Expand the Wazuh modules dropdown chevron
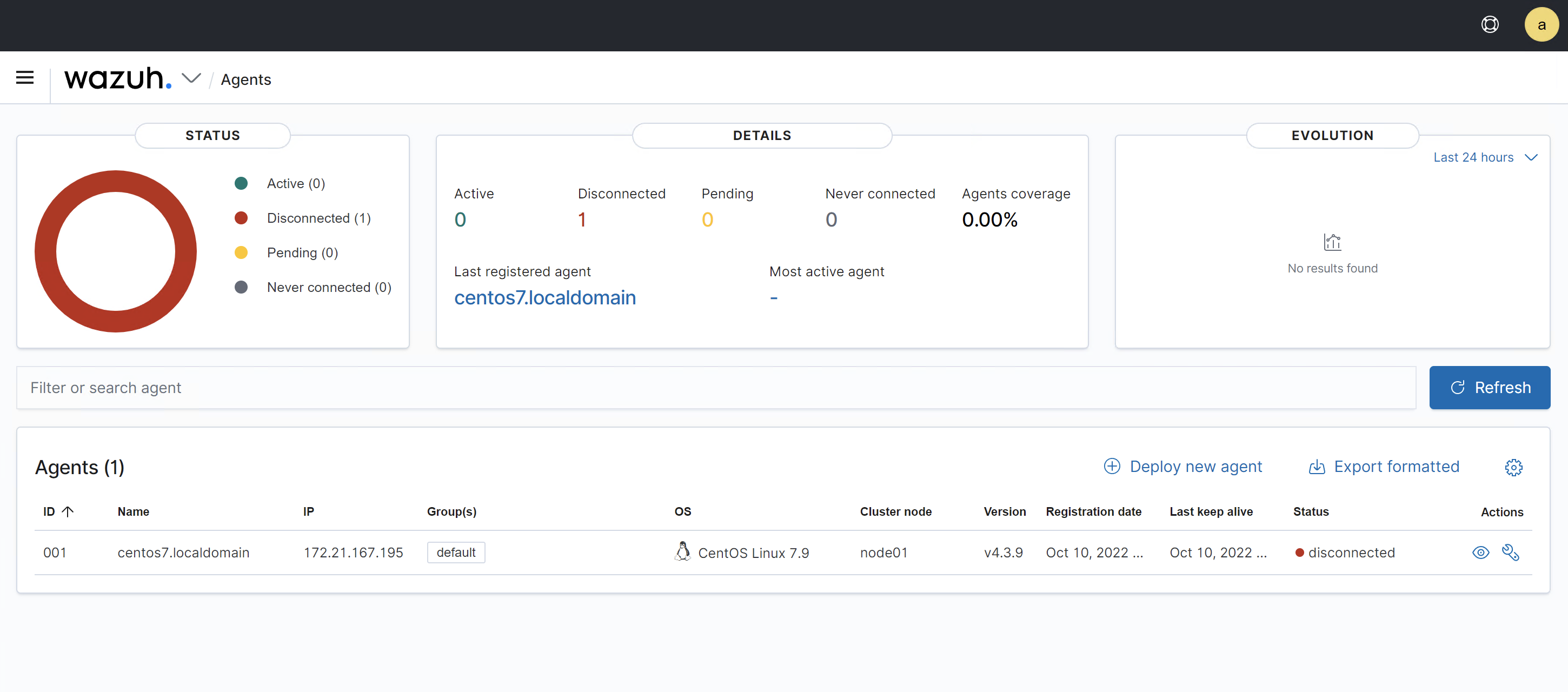Image resolution: width=1568 pixels, height=692 pixels. coord(192,78)
